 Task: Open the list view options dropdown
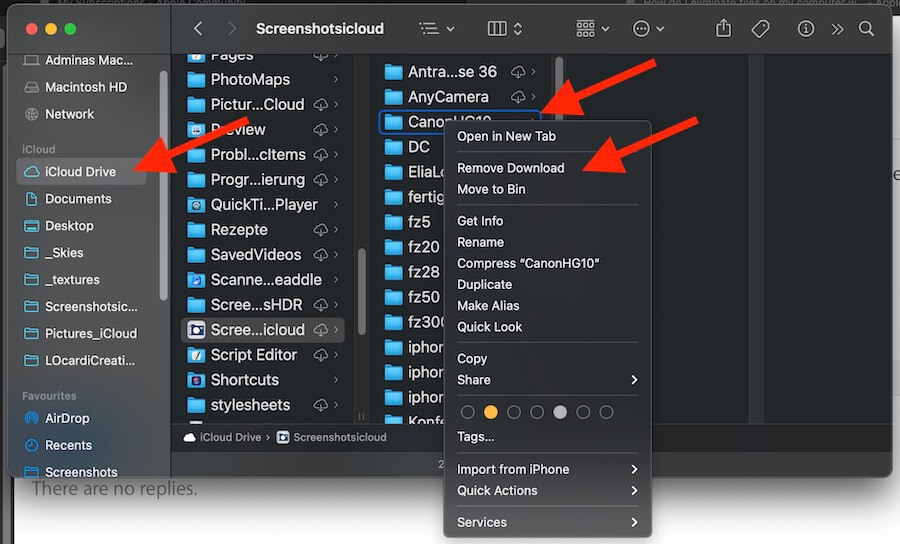[437, 29]
